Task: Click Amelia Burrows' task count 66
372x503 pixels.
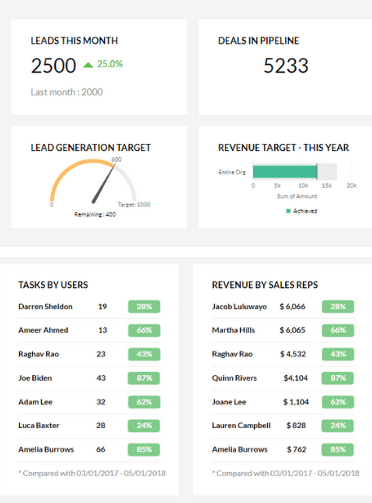Action: tap(101, 449)
